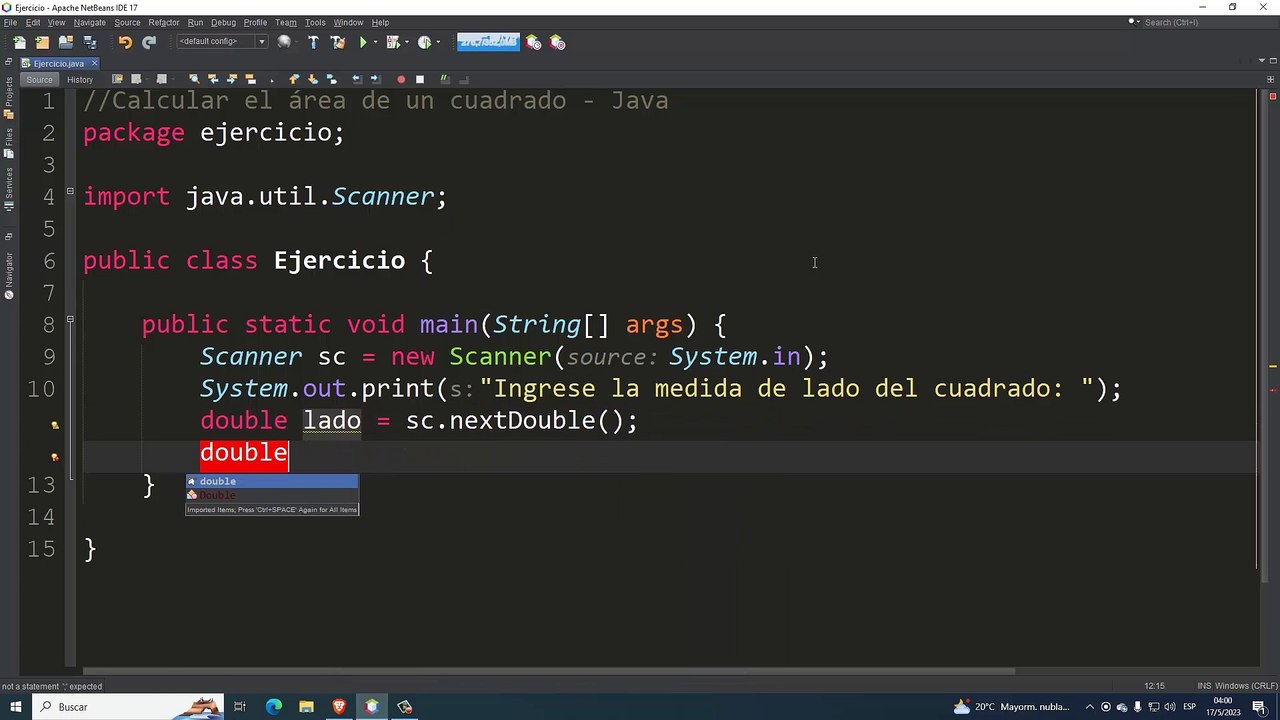1280x720 pixels.
Task: Choose 'double' from autocomplete popup
Action: (271, 481)
